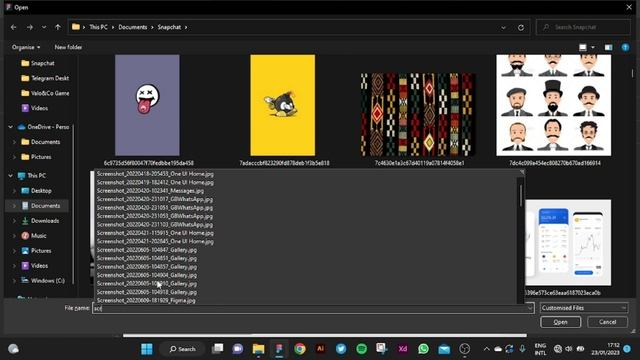The image size is (640, 360).
Task: Open Mail app from taskbar
Action: tap(444, 349)
